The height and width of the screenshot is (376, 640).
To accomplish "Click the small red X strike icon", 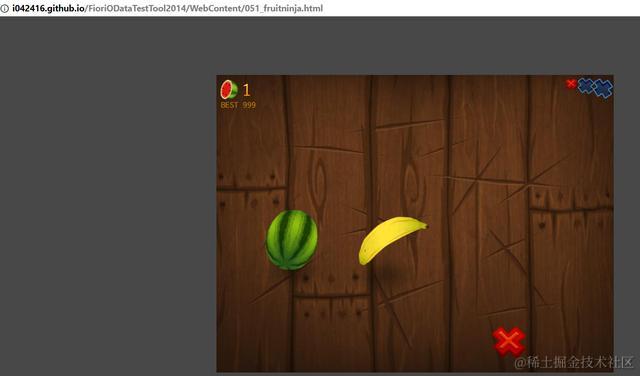I will tap(571, 84).
